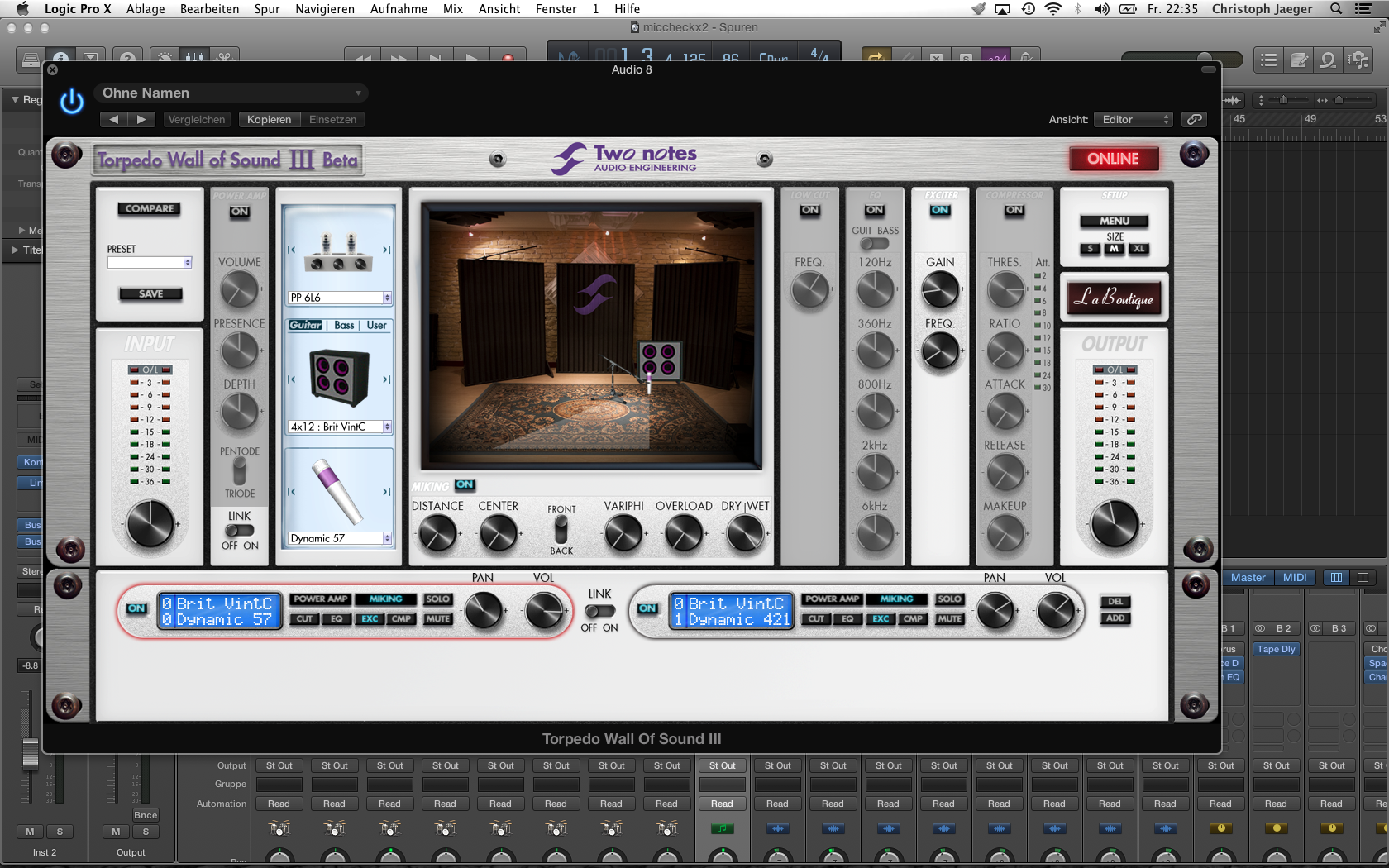Toggle Miking ON switch
The height and width of the screenshot is (868, 1389).
click(465, 484)
